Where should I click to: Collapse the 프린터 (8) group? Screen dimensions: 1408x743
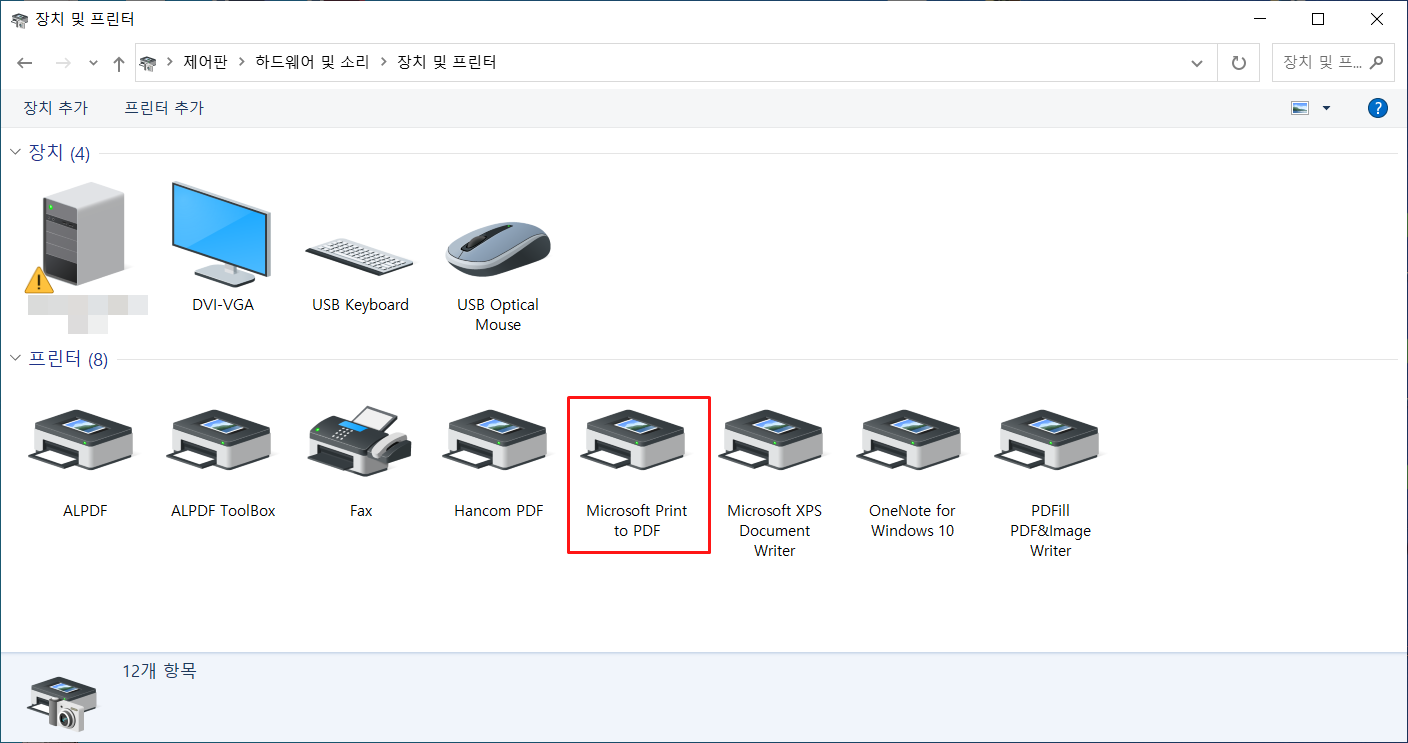point(15,359)
